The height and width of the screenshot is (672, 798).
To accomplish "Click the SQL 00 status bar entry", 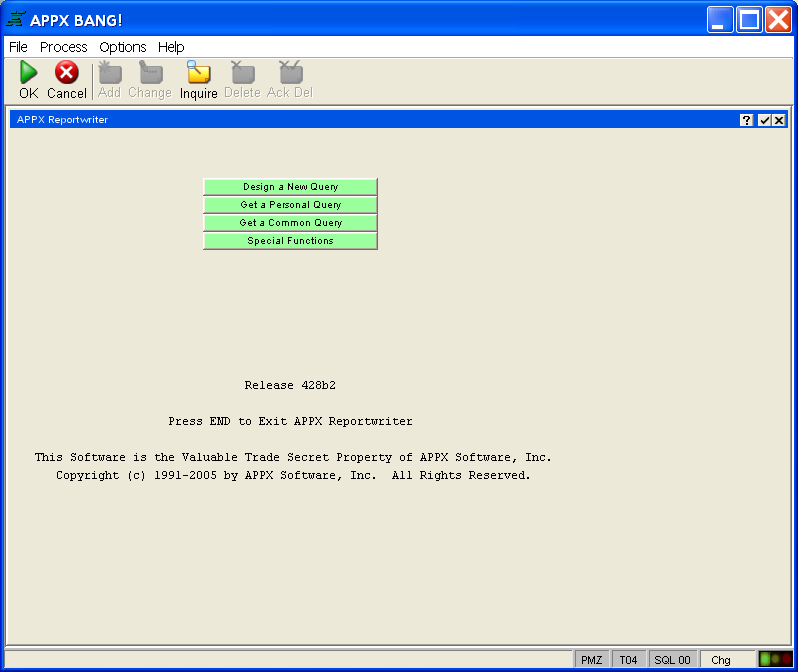I will [x=672, y=660].
